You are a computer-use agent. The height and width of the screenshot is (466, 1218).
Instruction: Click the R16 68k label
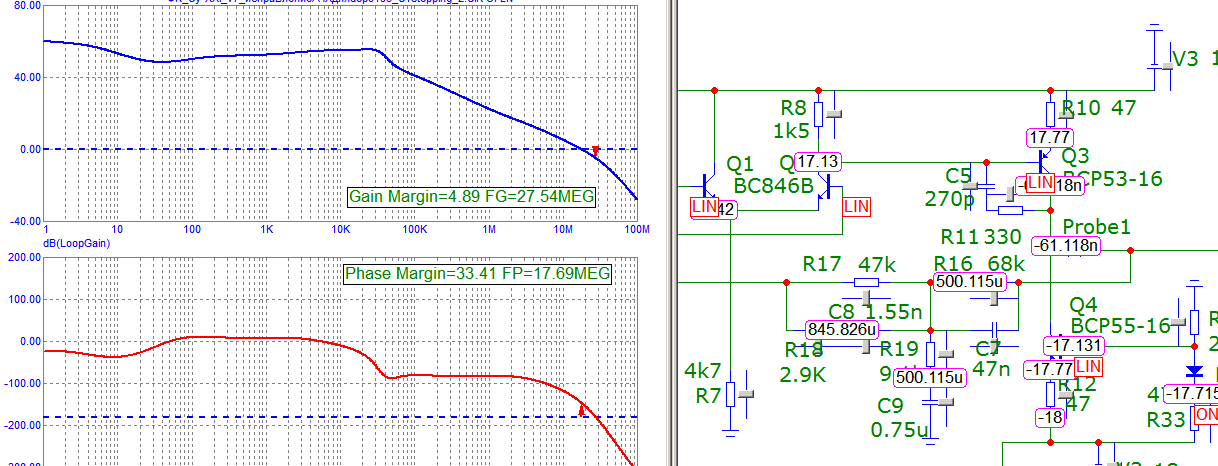[979, 264]
